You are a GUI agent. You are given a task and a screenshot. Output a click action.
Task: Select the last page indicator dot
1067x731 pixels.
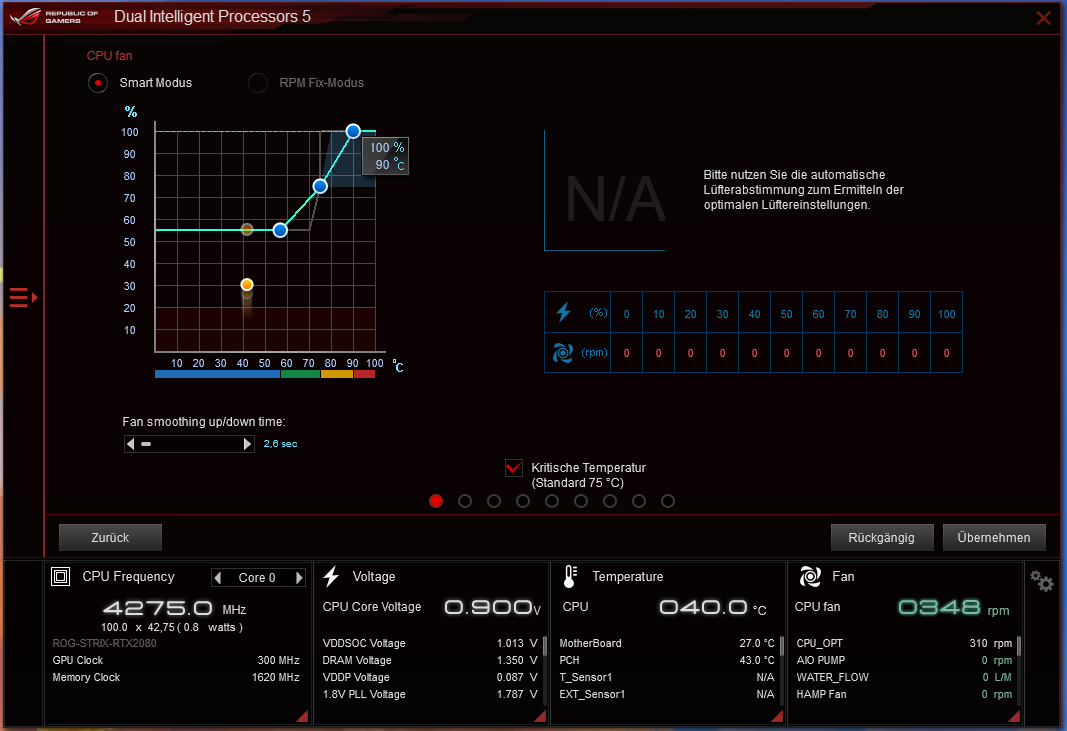(668, 501)
